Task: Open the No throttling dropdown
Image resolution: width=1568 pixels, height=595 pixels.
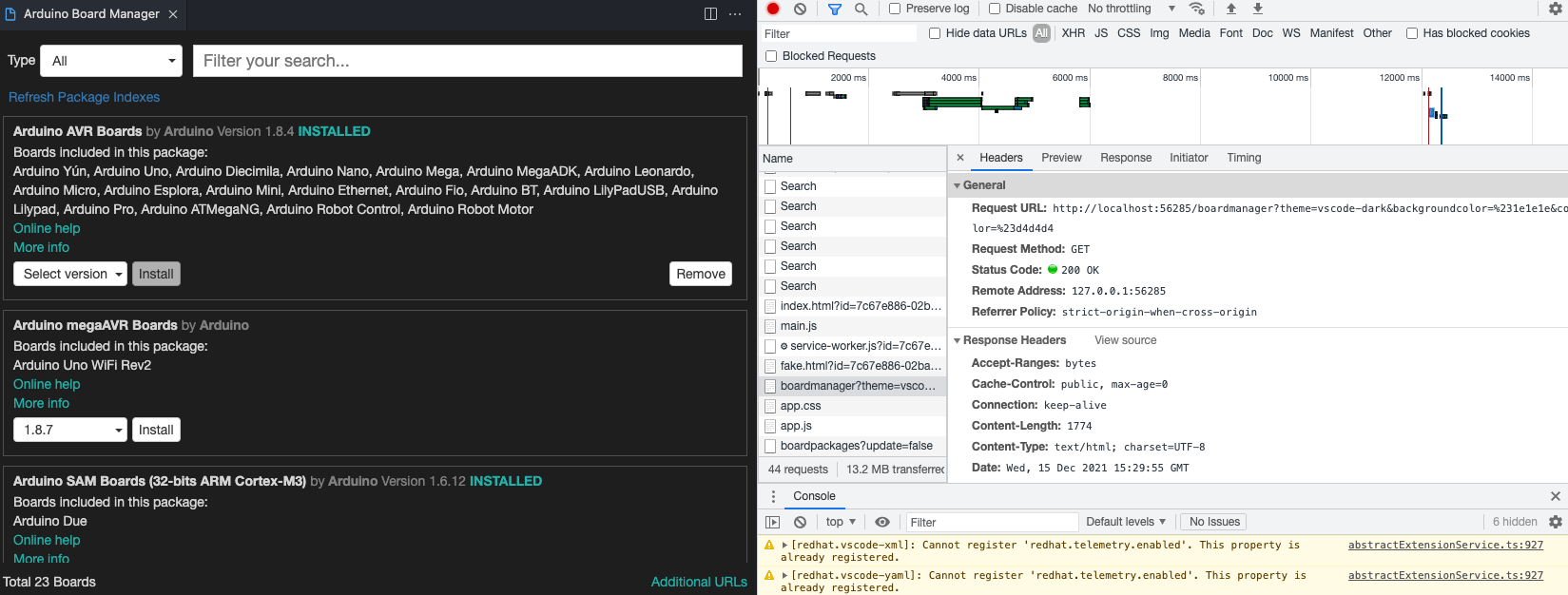Action: click(1132, 9)
